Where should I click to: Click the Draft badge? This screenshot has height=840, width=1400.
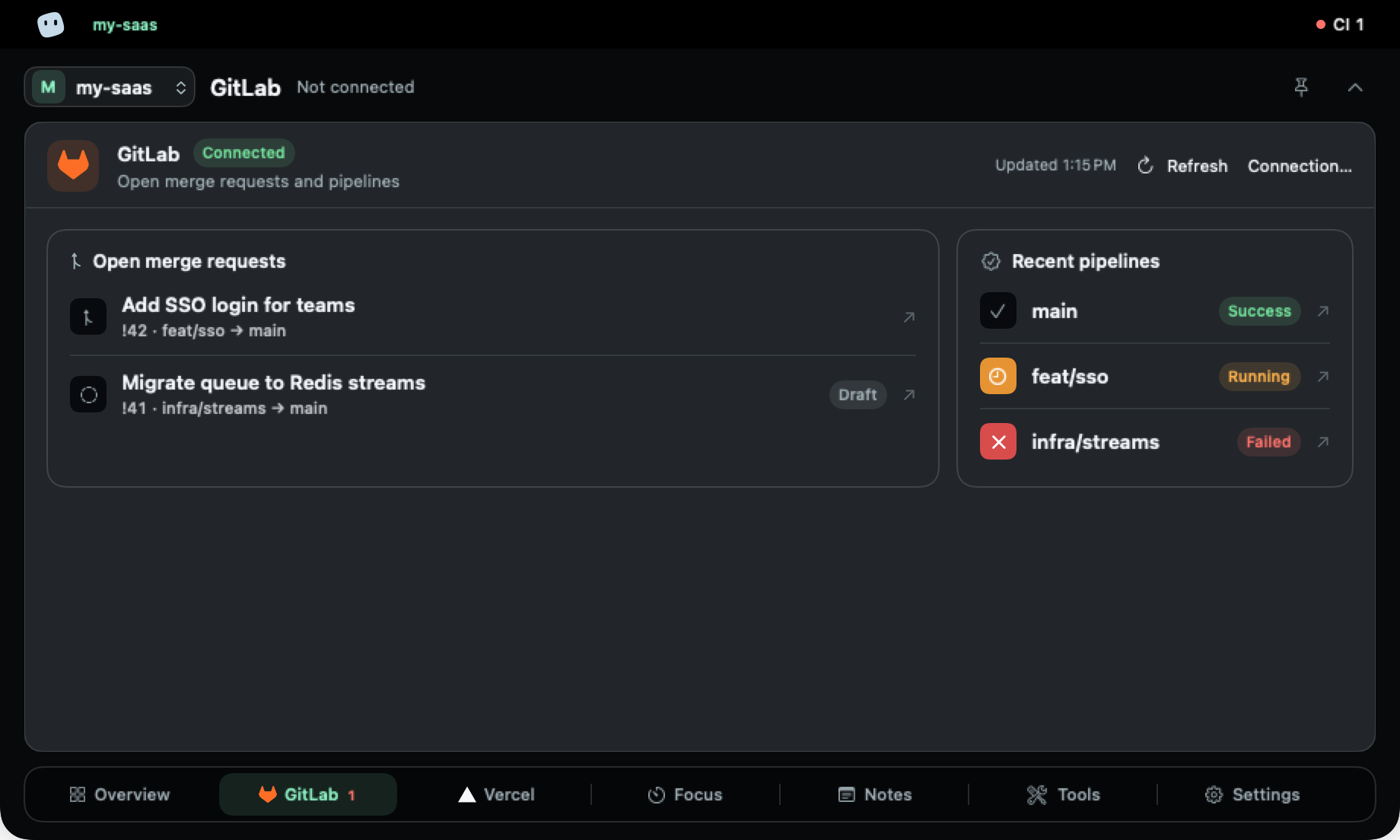[x=857, y=395]
